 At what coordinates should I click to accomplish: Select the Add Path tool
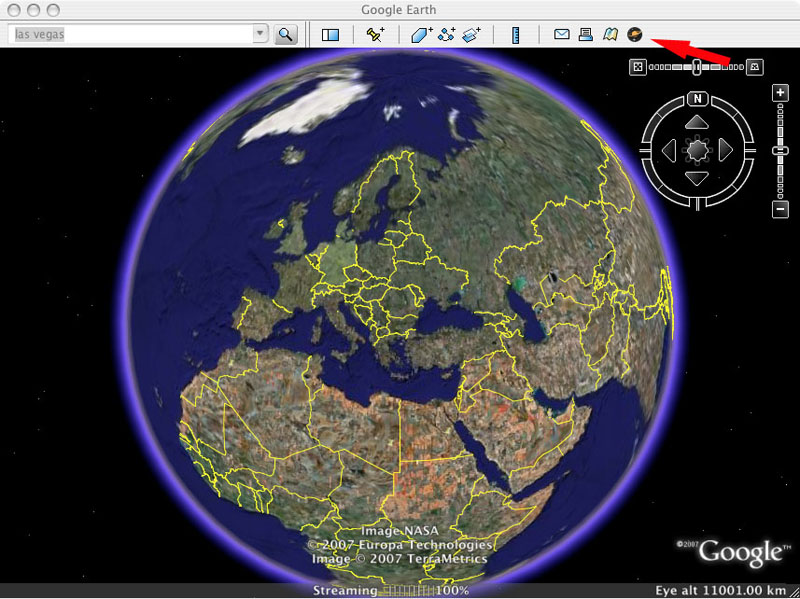click(446, 35)
